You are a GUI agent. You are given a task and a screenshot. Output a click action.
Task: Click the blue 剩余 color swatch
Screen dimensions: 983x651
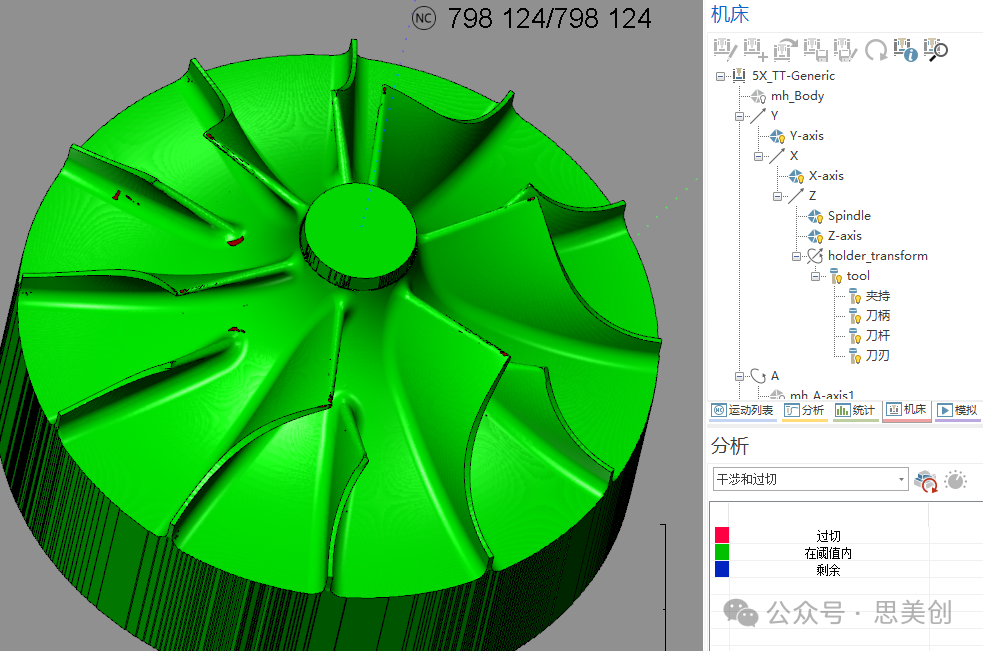[x=722, y=569]
